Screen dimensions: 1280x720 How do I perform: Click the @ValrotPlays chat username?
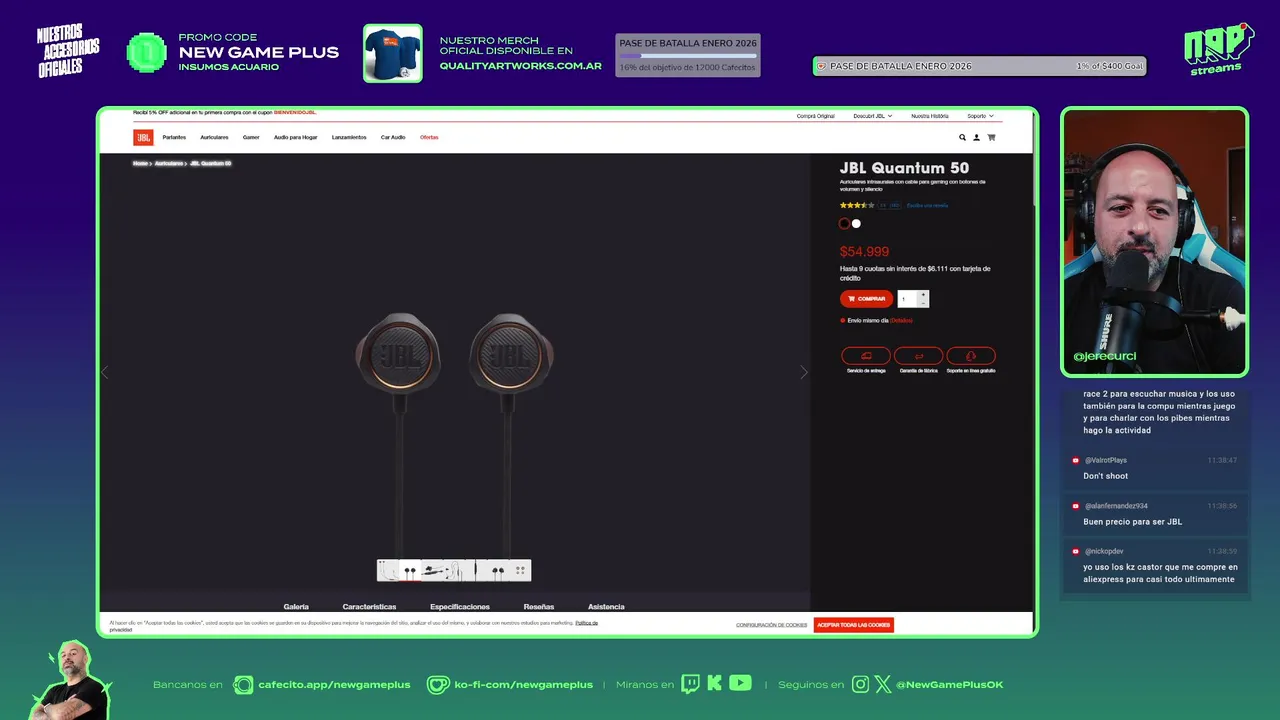1105,460
